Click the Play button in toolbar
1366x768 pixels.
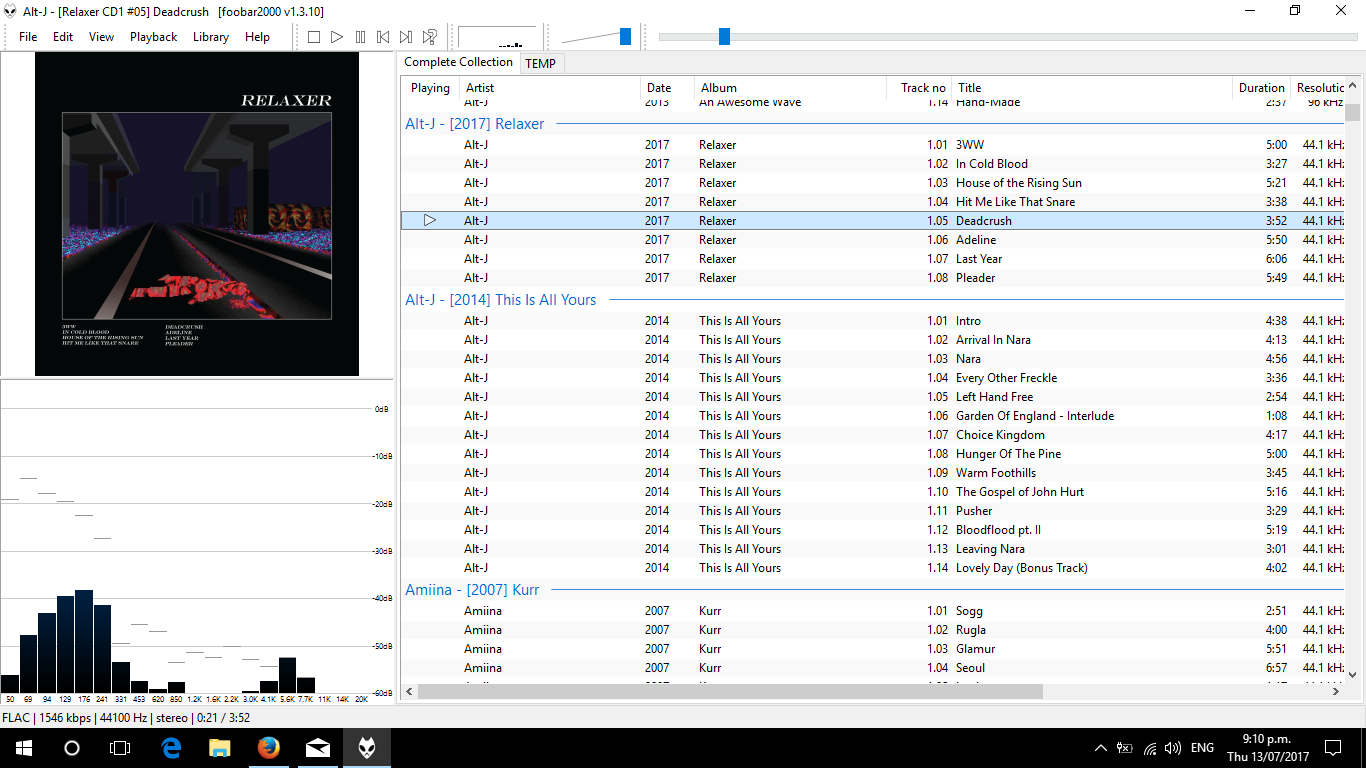337,37
